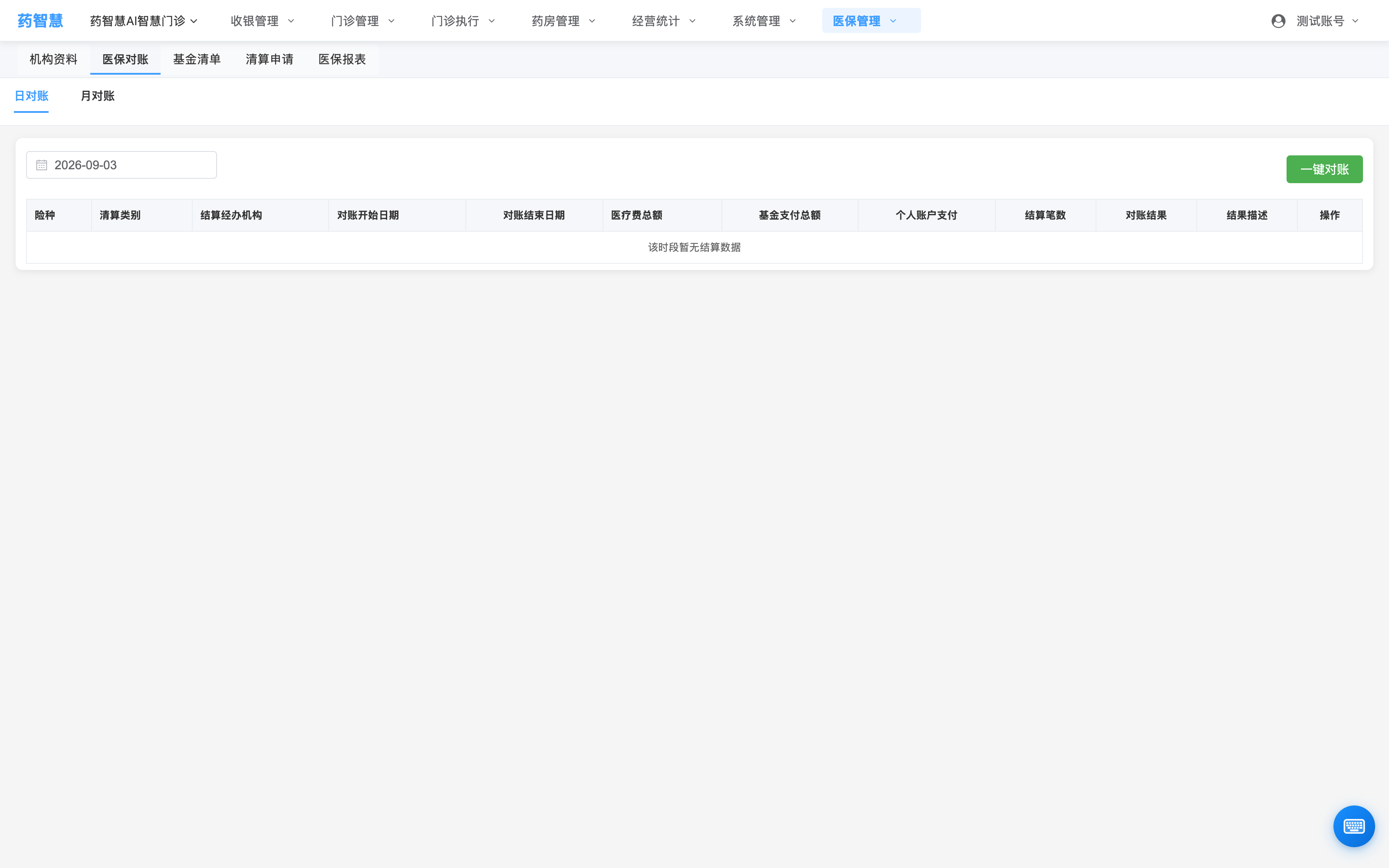Open 系统管理 dropdown menu
Viewport: 1389px width, 868px height.
click(764, 21)
